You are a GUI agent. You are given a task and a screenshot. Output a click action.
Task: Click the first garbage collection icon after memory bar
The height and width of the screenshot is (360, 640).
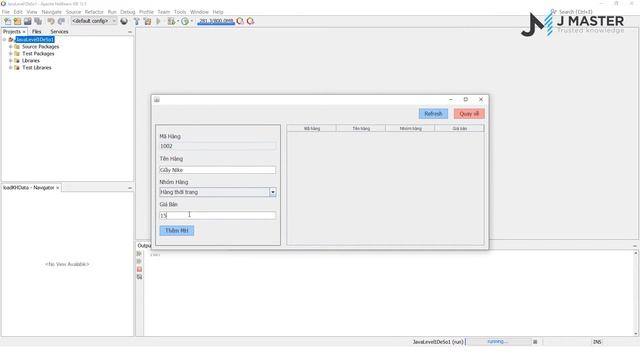[240, 21]
